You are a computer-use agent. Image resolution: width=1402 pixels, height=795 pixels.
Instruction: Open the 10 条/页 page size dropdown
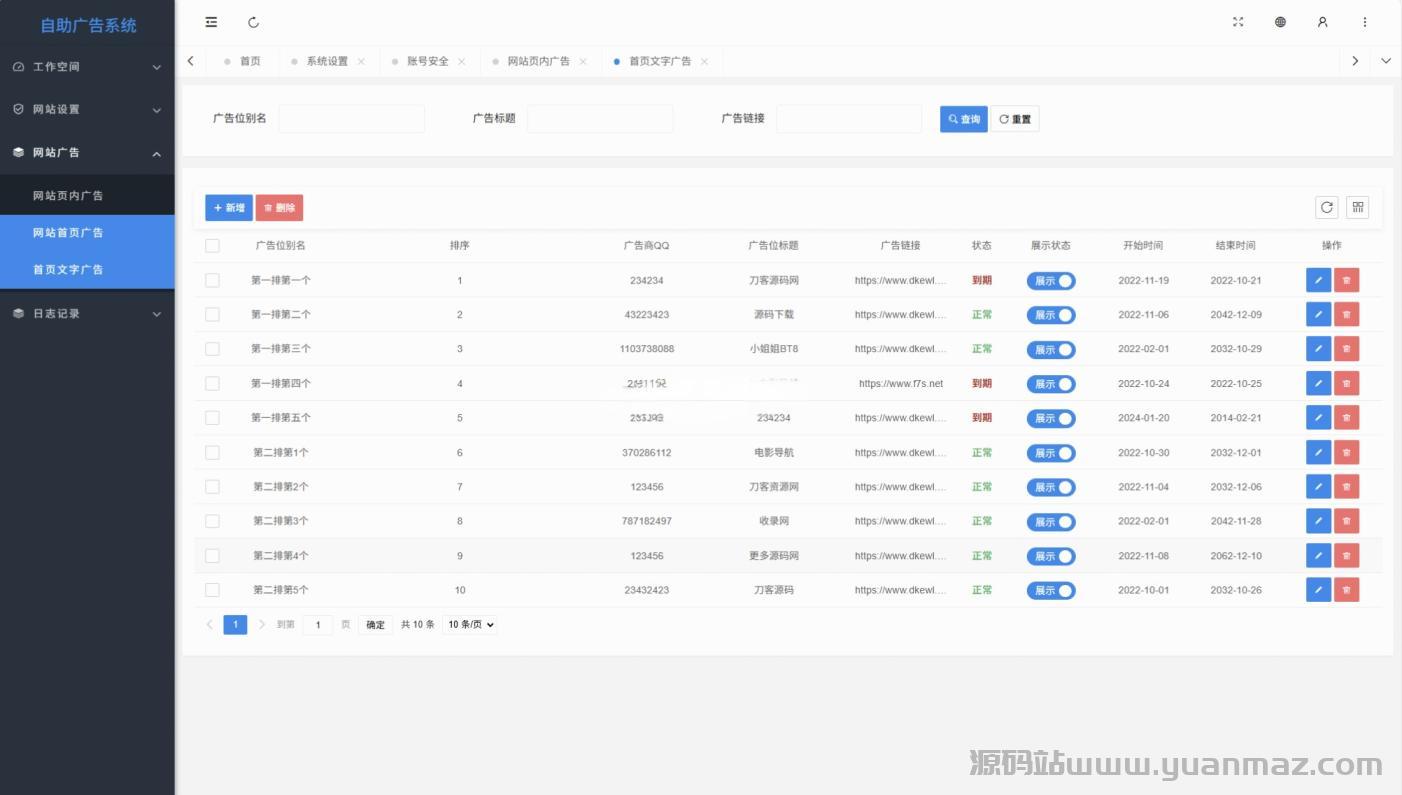[470, 625]
